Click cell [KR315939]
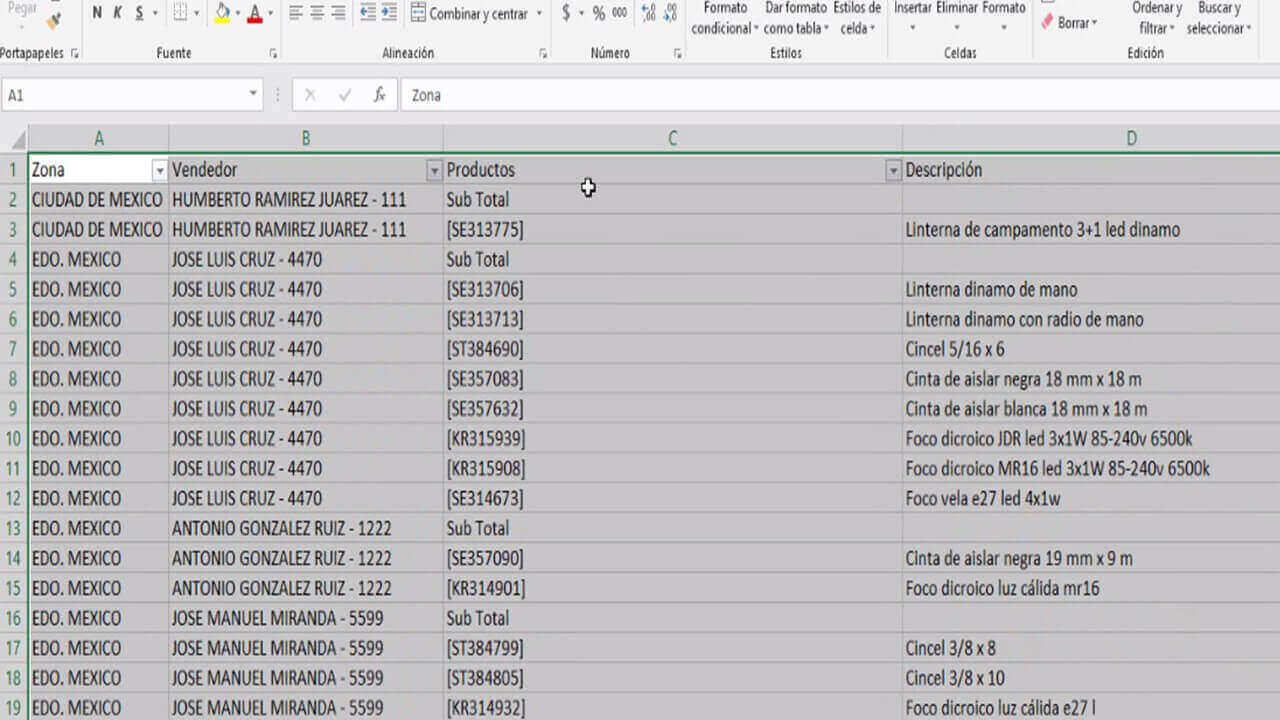The image size is (1280, 720). click(673, 439)
